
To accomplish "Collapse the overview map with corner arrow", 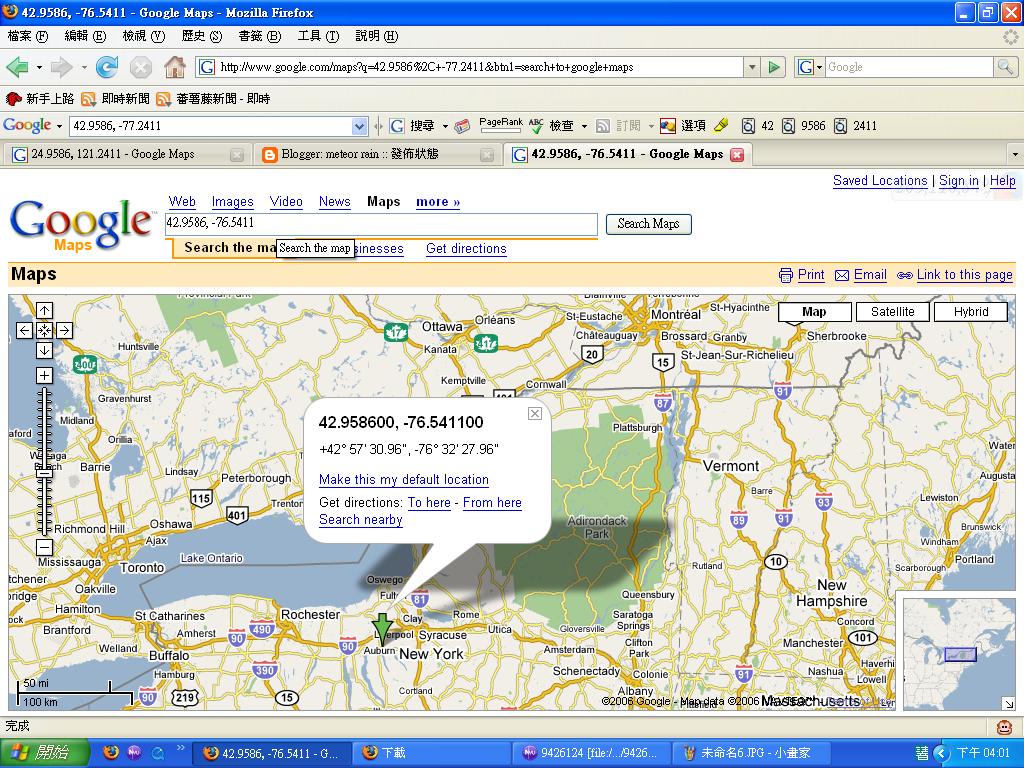I will click(1009, 703).
